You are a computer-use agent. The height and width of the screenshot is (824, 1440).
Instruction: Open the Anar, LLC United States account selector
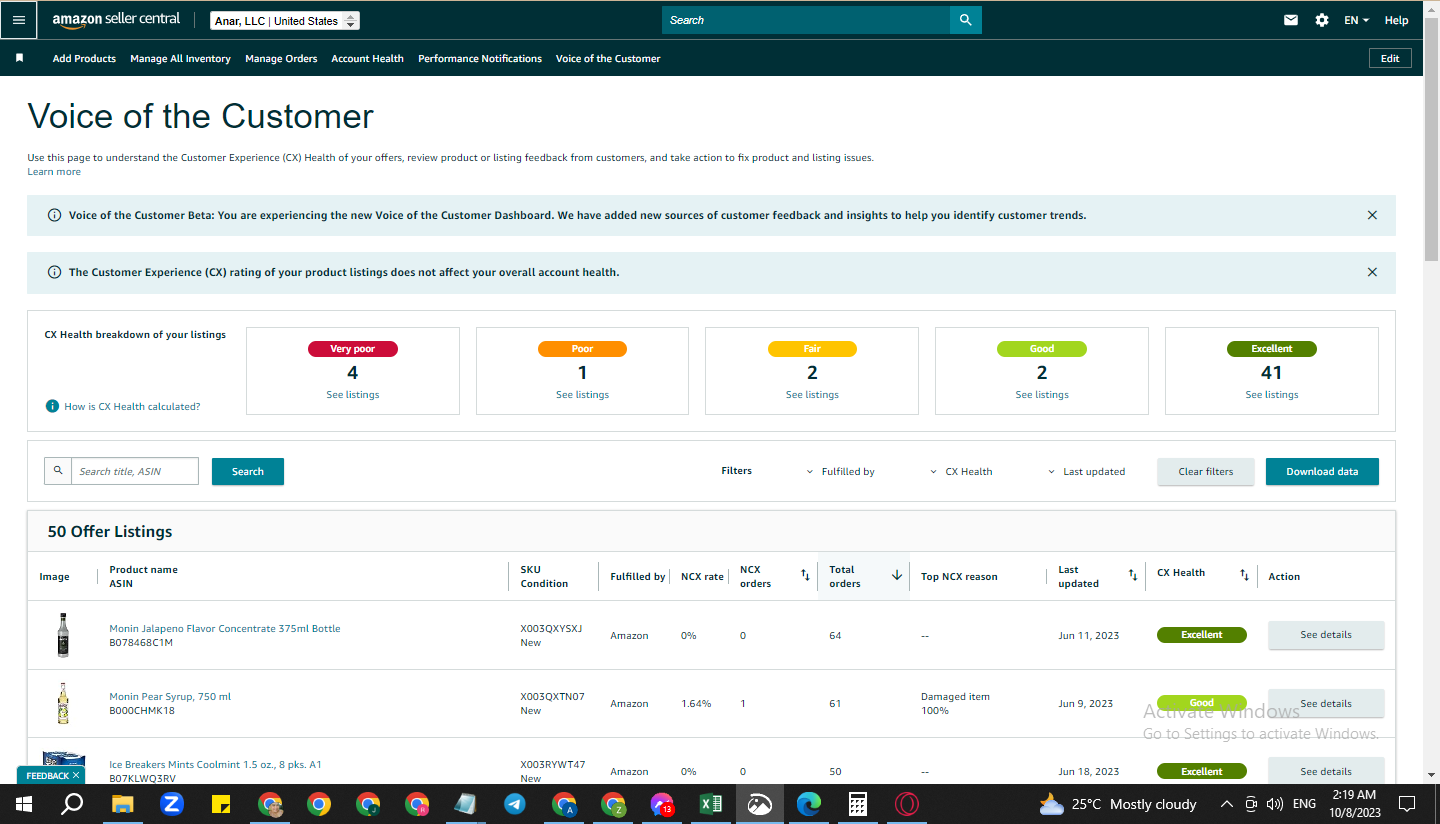tap(285, 21)
